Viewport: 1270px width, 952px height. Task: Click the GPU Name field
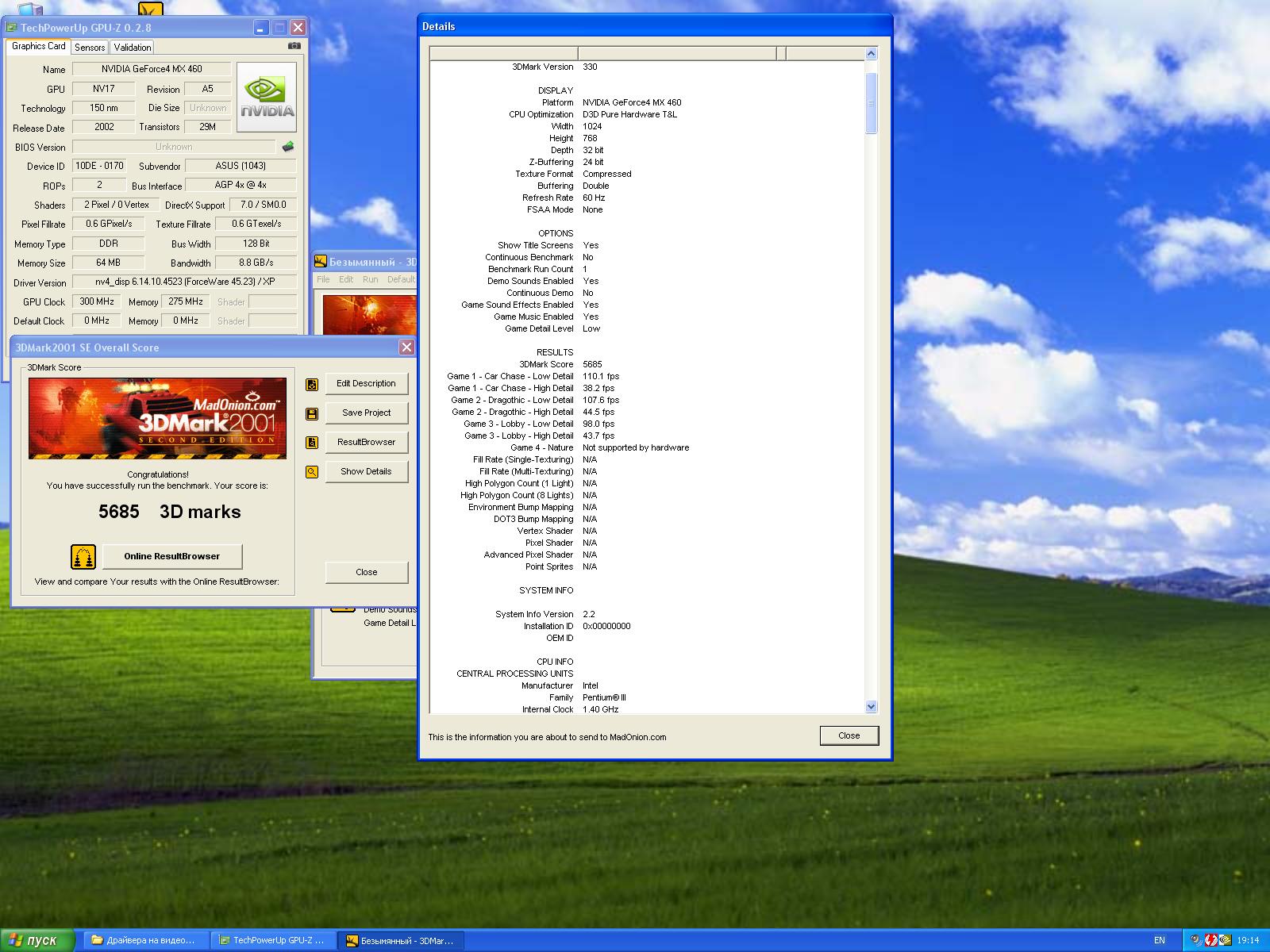[x=152, y=69]
